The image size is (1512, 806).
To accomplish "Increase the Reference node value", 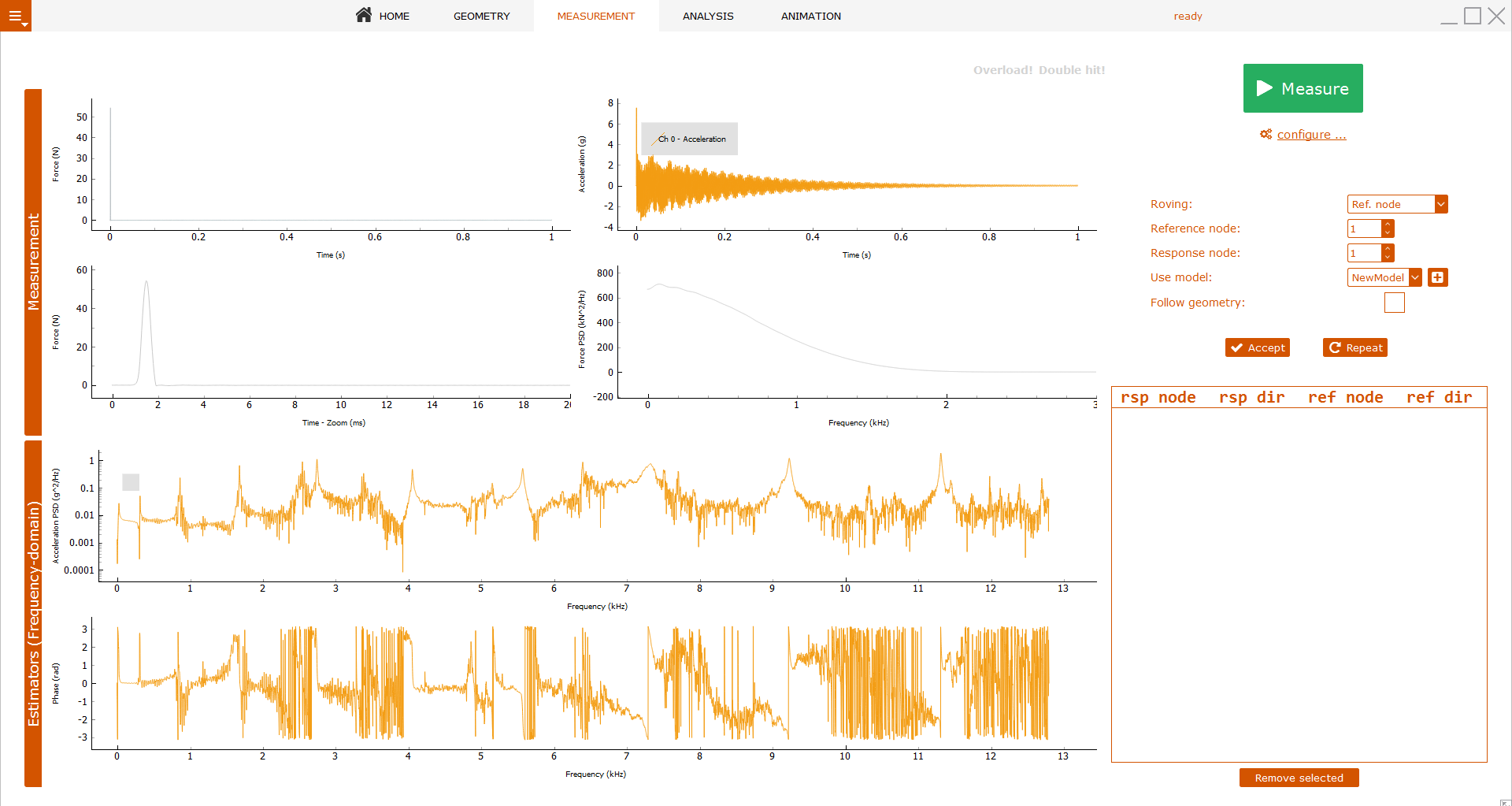I will 1388,225.
